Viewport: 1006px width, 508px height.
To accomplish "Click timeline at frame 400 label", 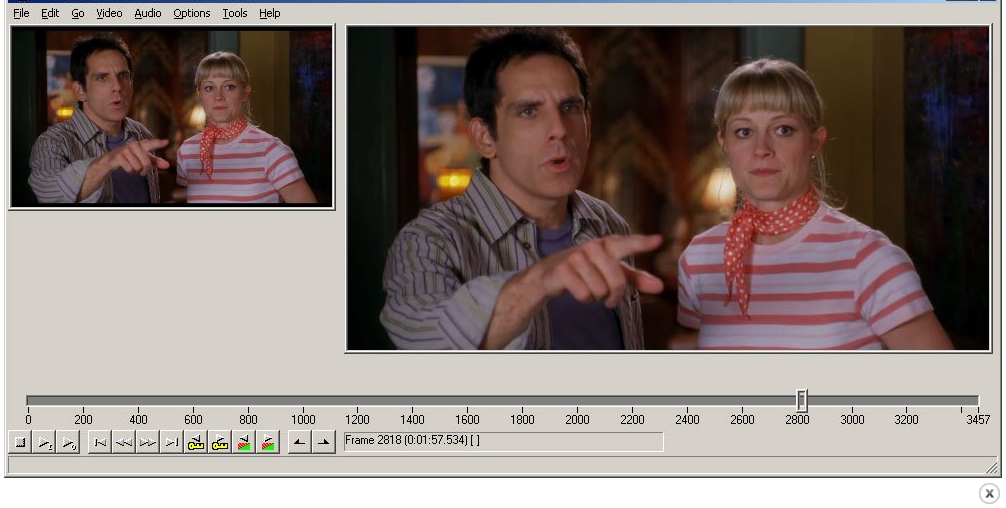I will pyautogui.click(x=138, y=419).
